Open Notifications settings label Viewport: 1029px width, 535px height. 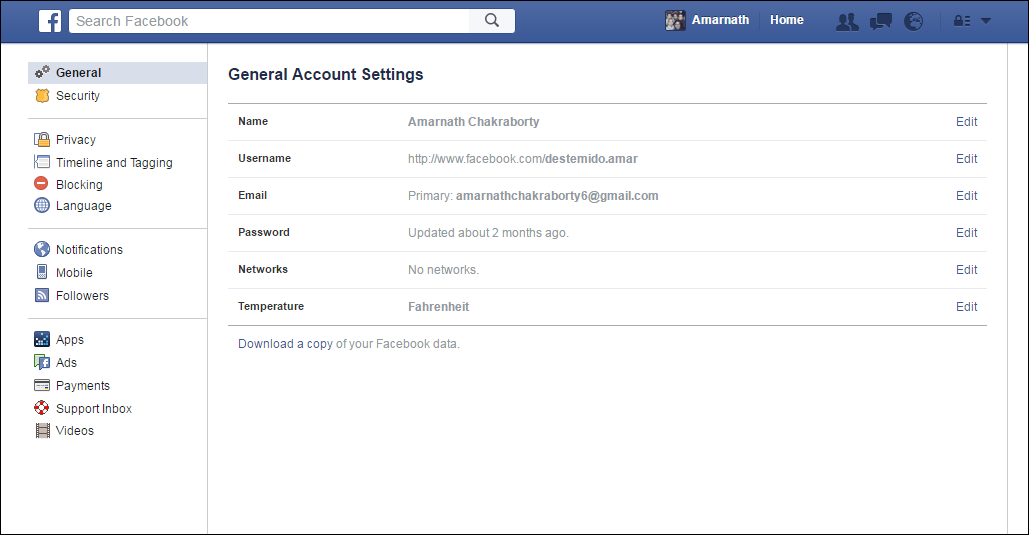point(89,249)
